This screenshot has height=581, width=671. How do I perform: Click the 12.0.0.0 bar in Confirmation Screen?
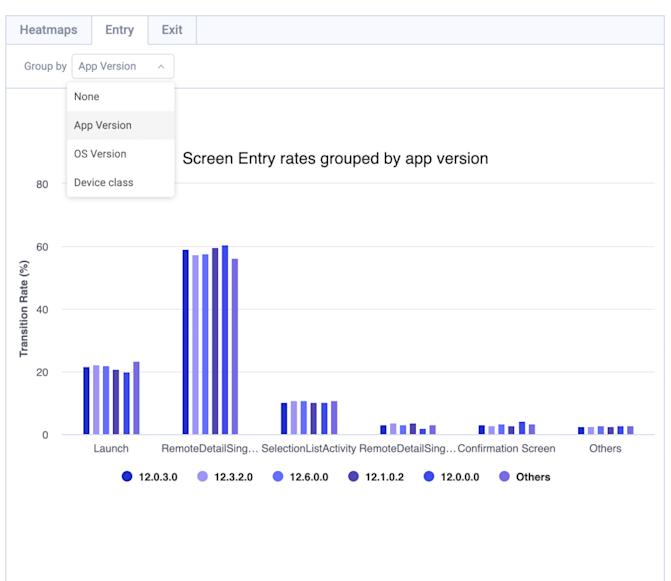(522, 428)
